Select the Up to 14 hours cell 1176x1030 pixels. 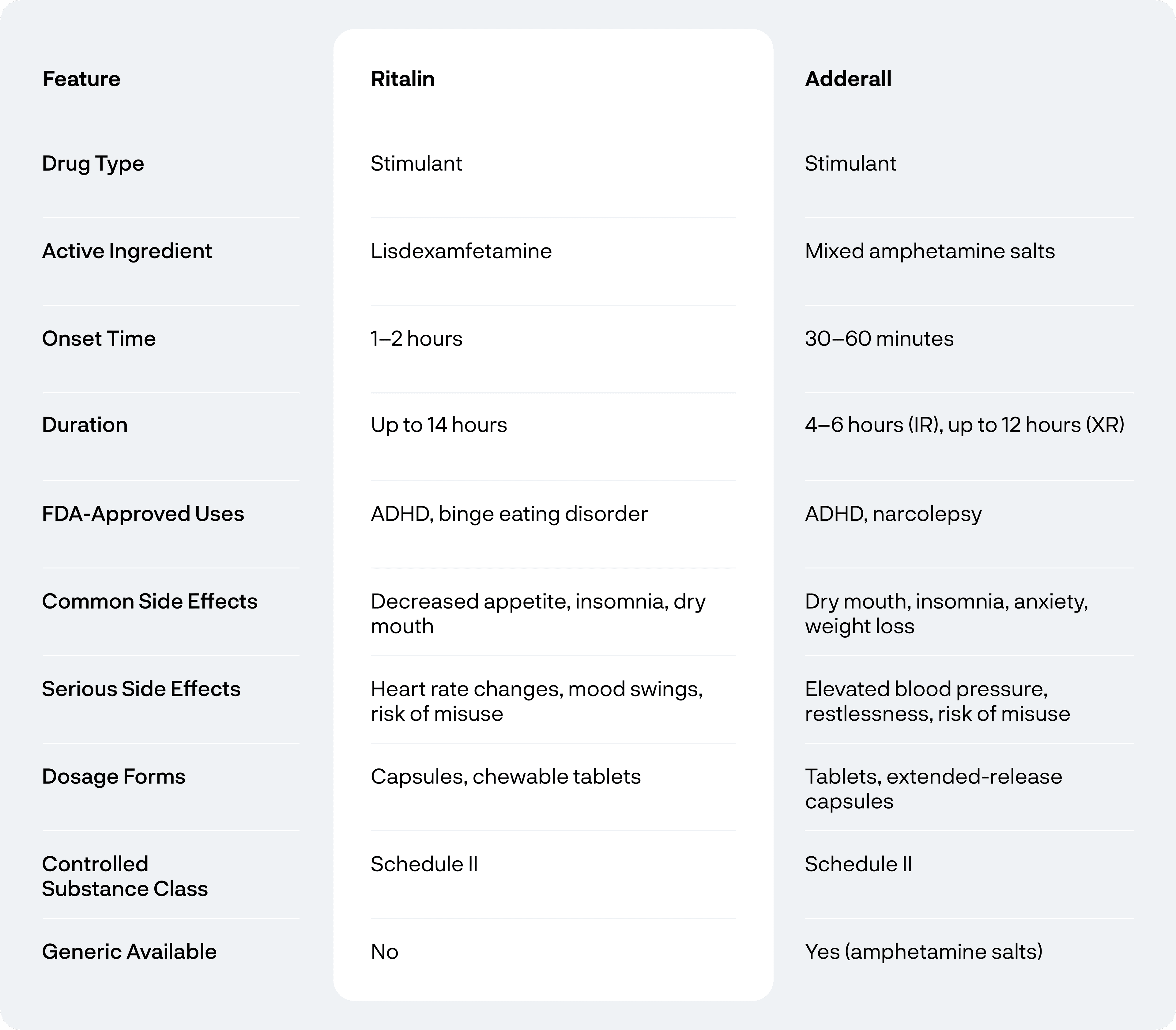pyautogui.click(x=439, y=425)
